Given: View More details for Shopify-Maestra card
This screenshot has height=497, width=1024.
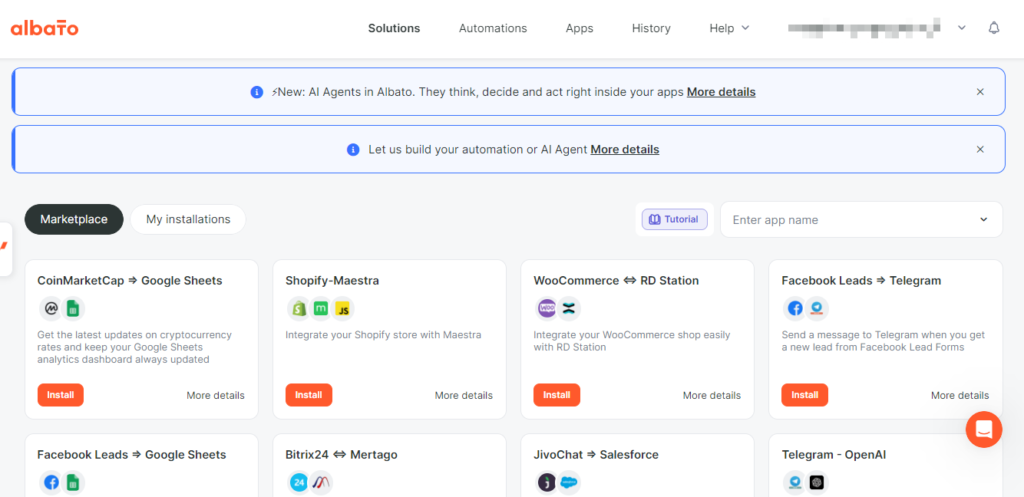Looking at the screenshot, I should [464, 395].
